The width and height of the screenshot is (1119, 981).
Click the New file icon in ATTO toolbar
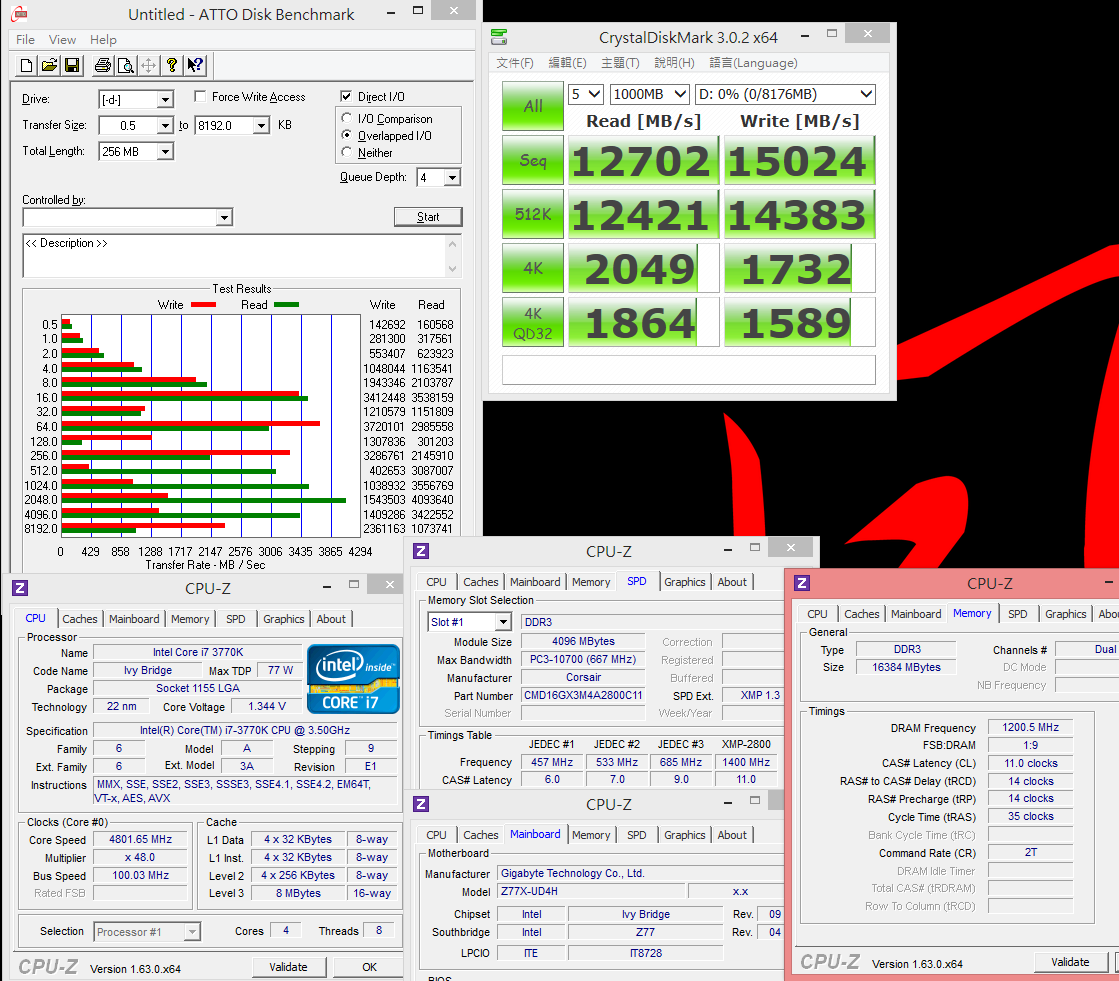27,66
